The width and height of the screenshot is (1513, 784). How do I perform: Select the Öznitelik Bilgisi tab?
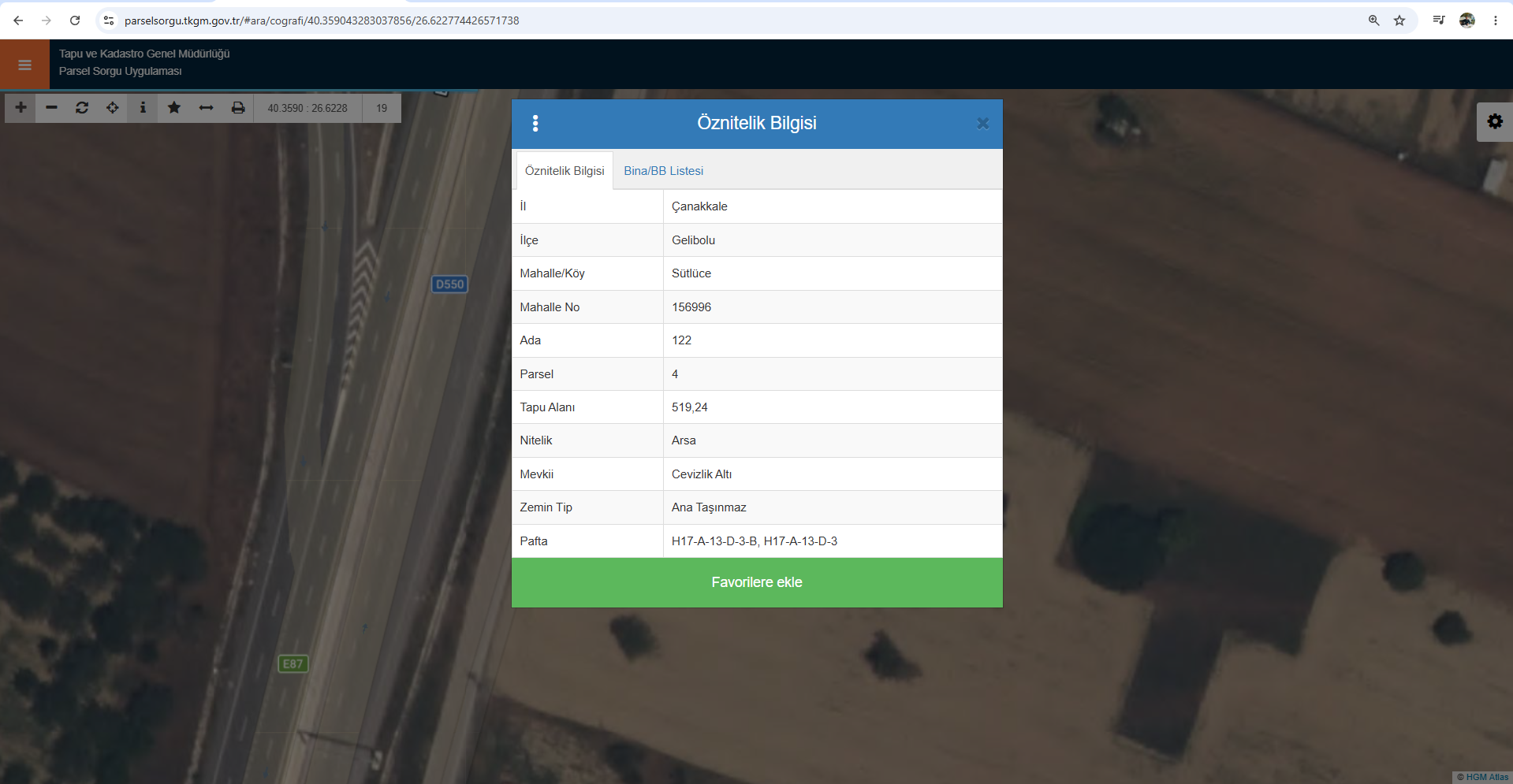(x=565, y=171)
